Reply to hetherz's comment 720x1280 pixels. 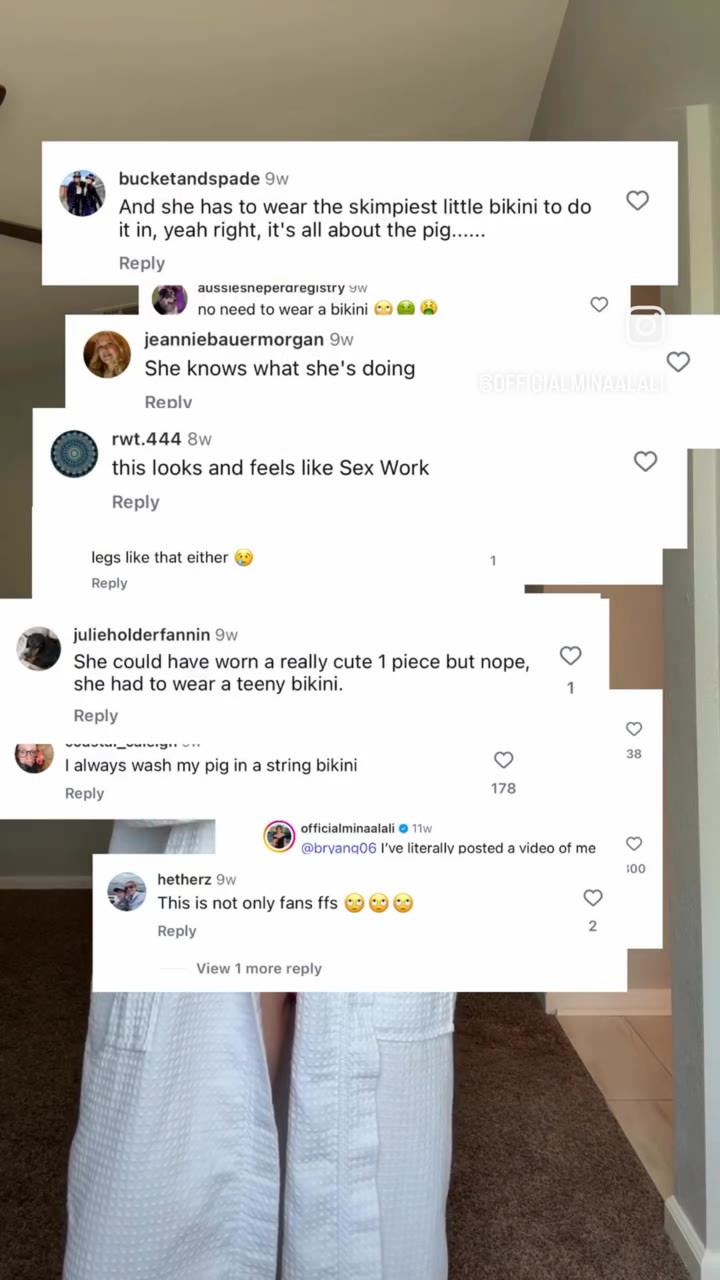click(177, 931)
